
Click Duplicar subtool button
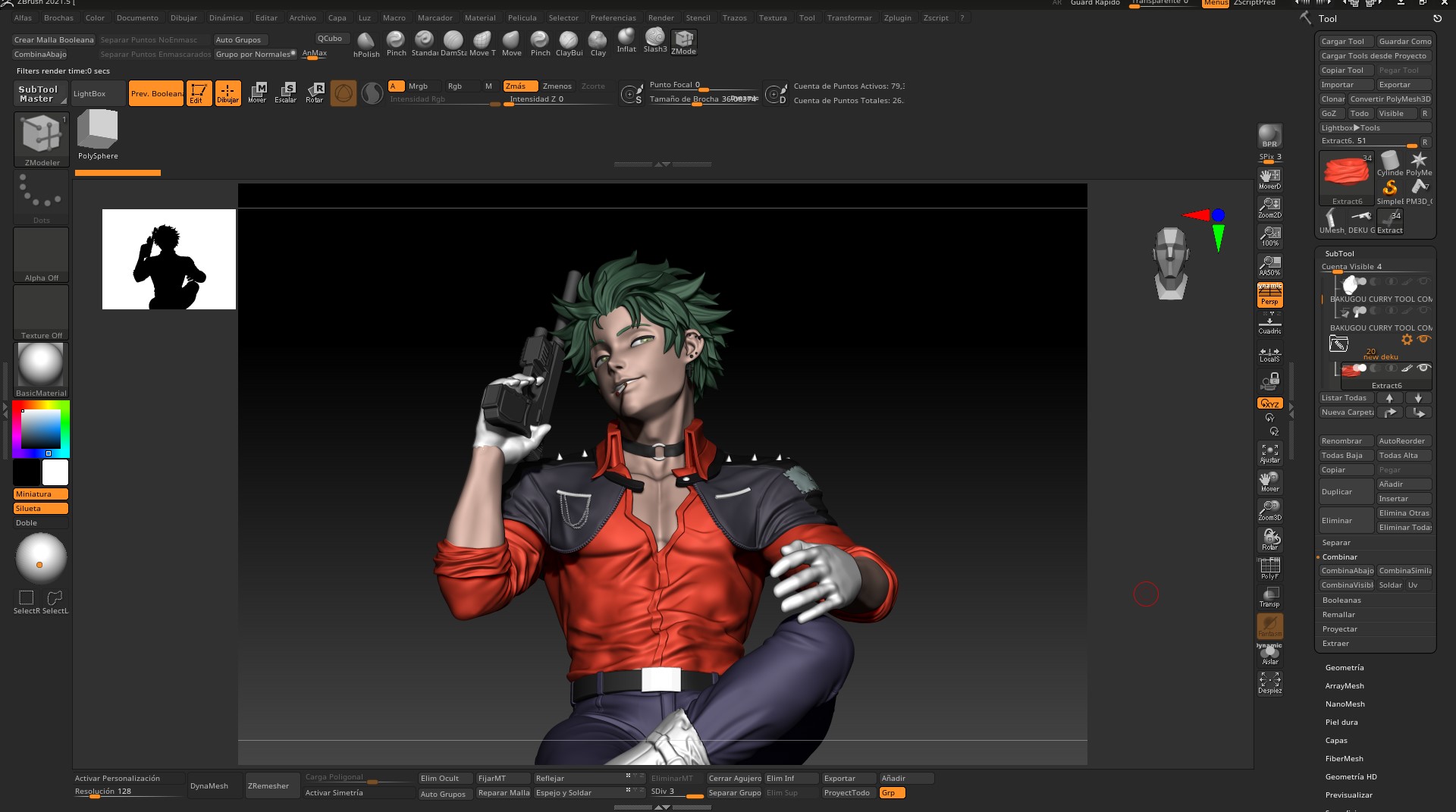pyautogui.click(x=1346, y=492)
